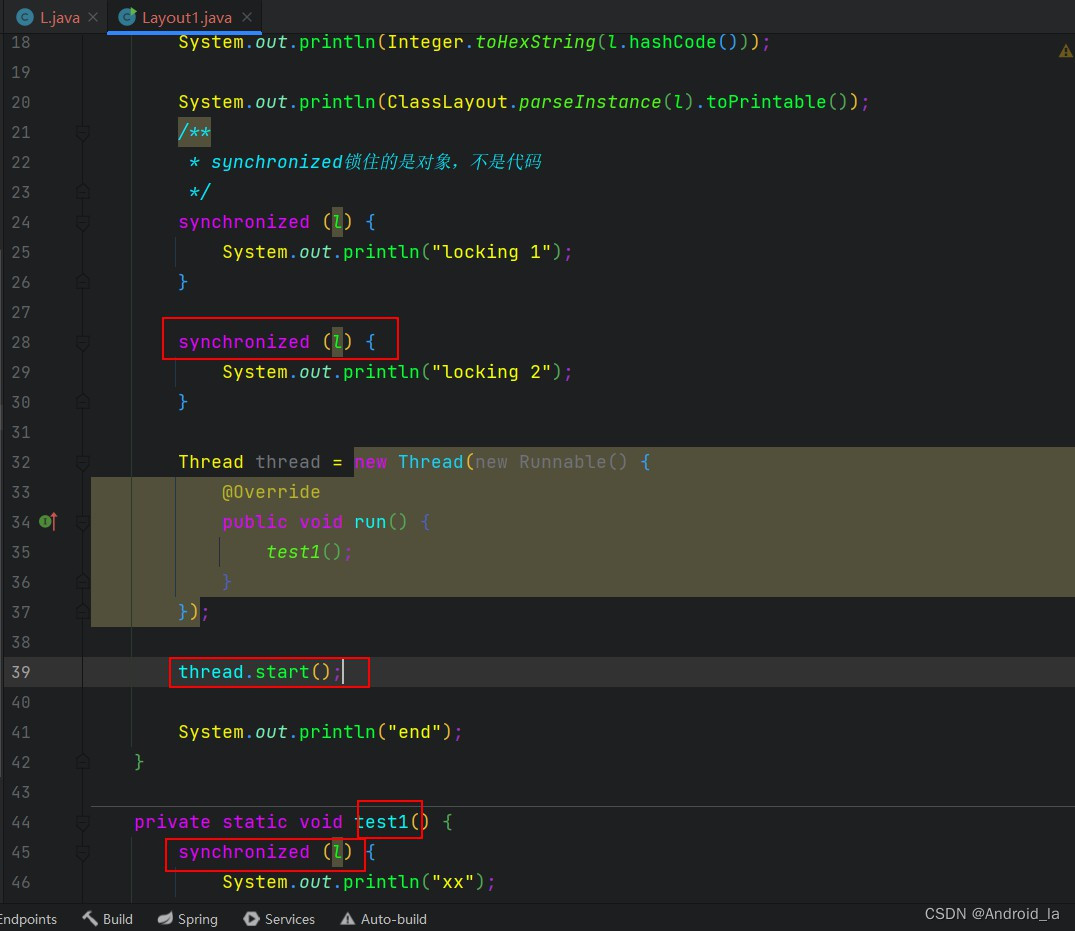This screenshot has width=1075, height=931.
Task: Click the Auto-build warning triangle icon
Action: 347,918
